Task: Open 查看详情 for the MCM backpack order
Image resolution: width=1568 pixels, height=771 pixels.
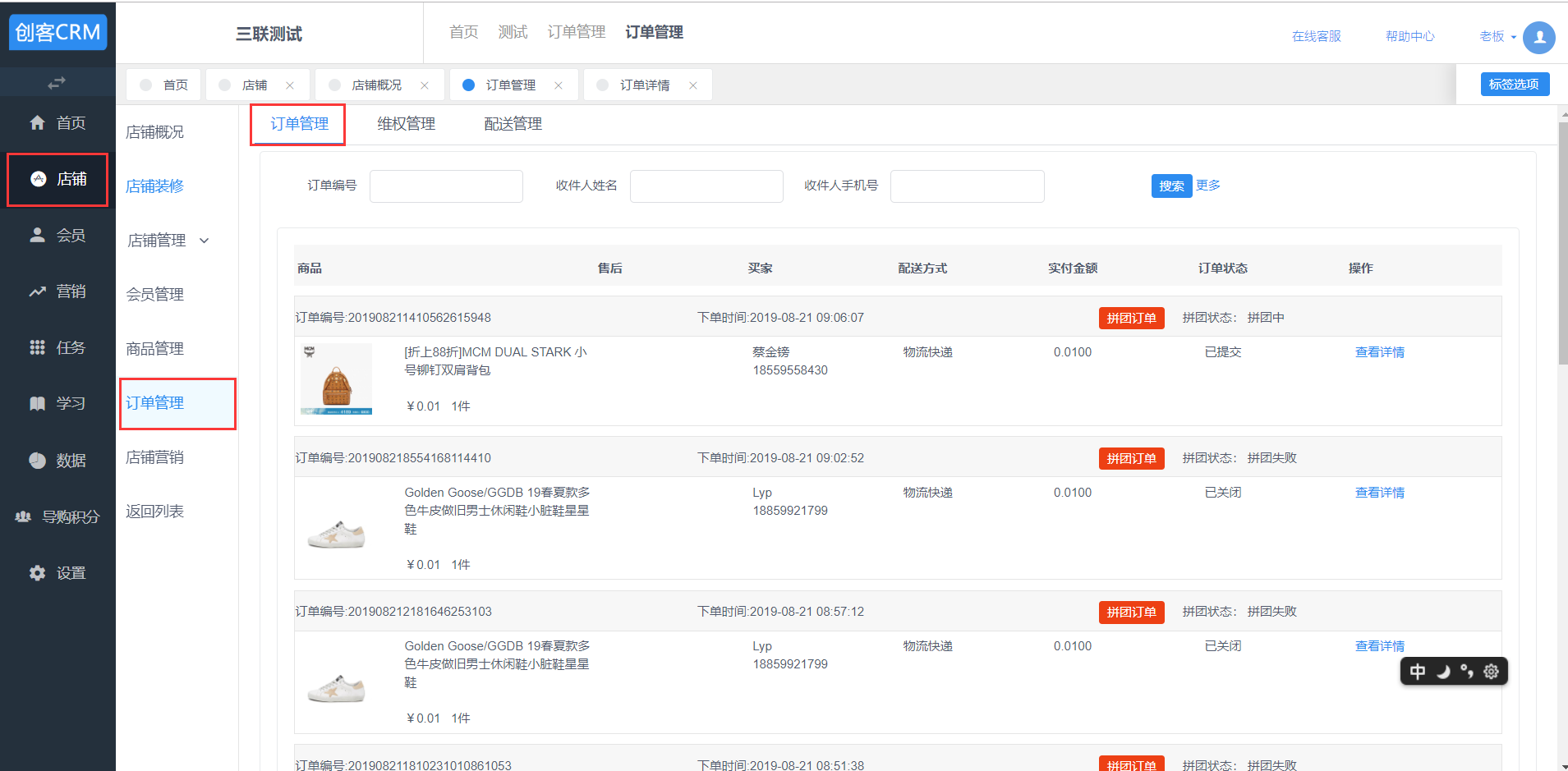Action: pyautogui.click(x=1379, y=352)
